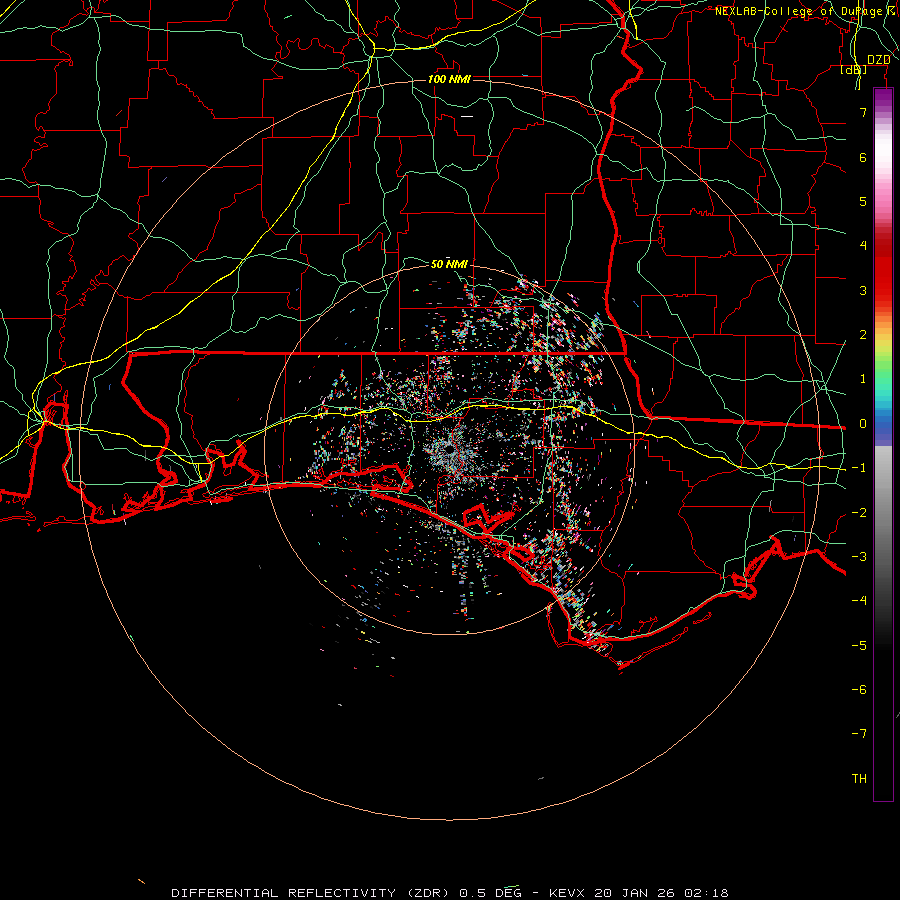Click the 20 JAN 26 date in caption
The width and height of the screenshot is (900, 900).
(636, 893)
